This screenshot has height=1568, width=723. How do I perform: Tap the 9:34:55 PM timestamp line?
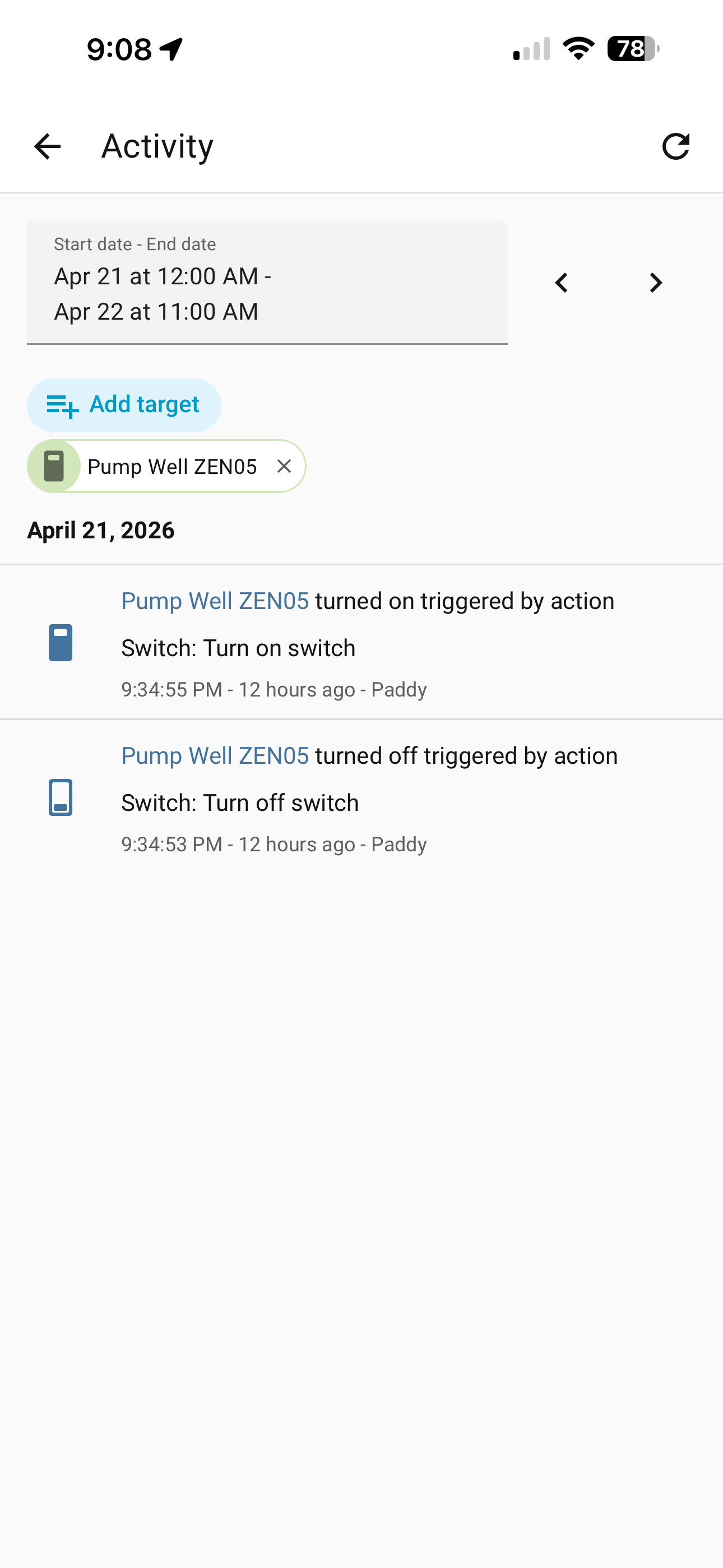(x=274, y=690)
